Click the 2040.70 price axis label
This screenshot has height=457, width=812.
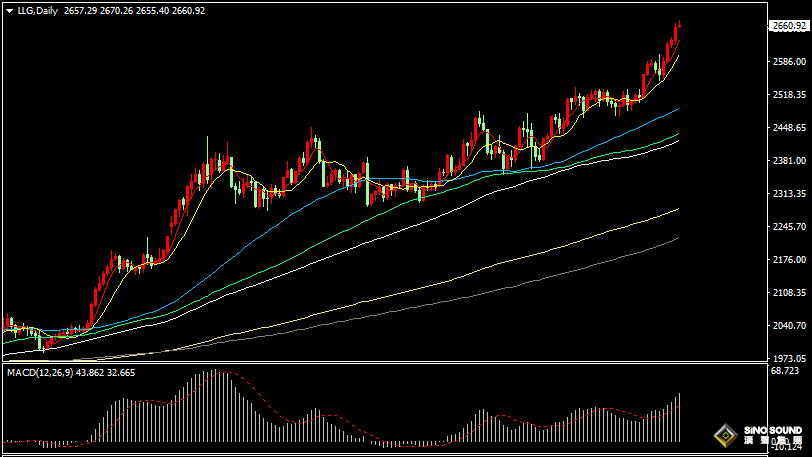[789, 325]
